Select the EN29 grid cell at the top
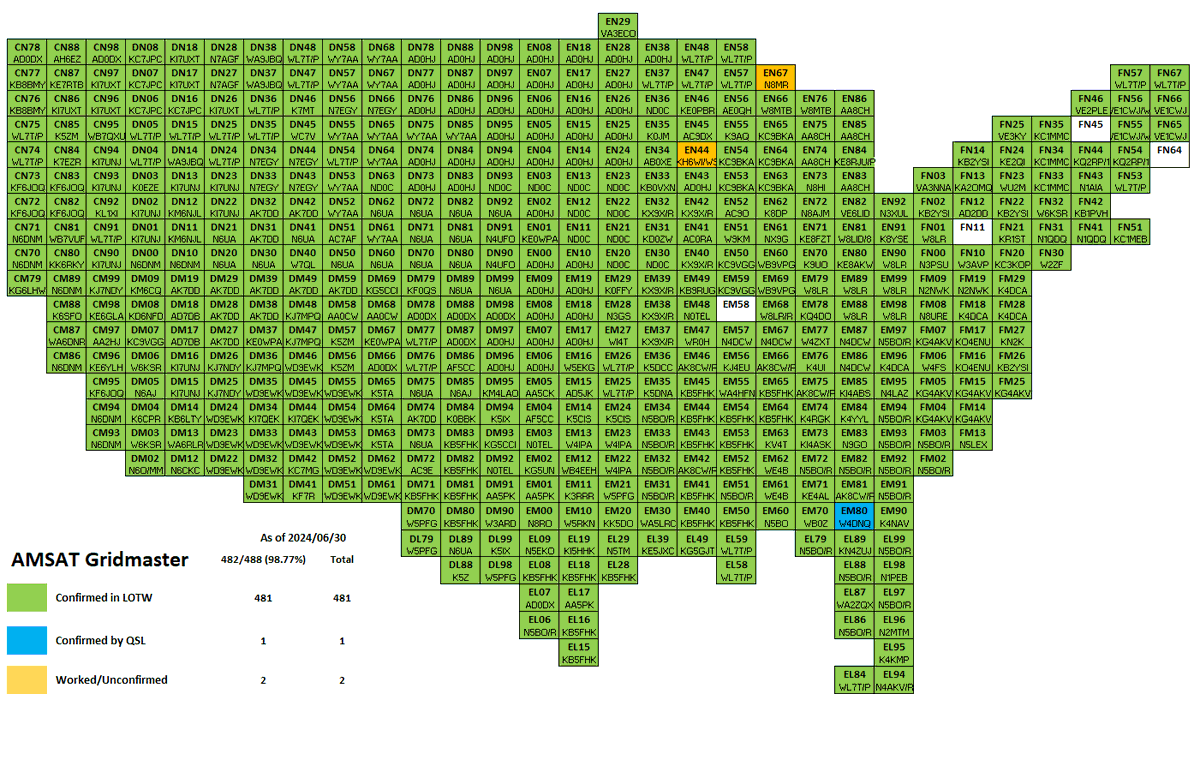Viewport: 1200px width, 760px height. (x=618, y=27)
